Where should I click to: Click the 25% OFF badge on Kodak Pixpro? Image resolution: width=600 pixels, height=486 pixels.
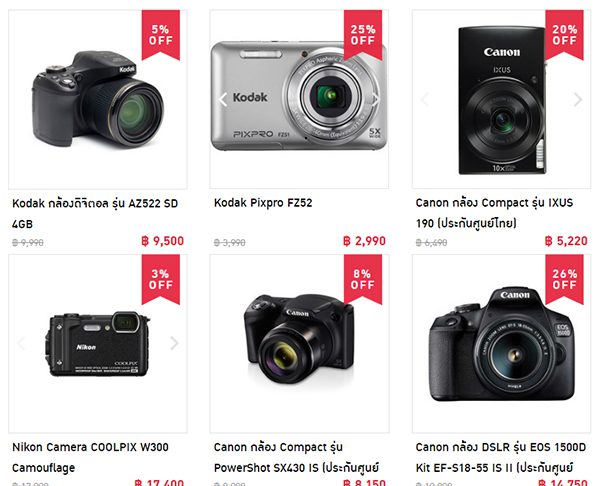click(x=363, y=35)
